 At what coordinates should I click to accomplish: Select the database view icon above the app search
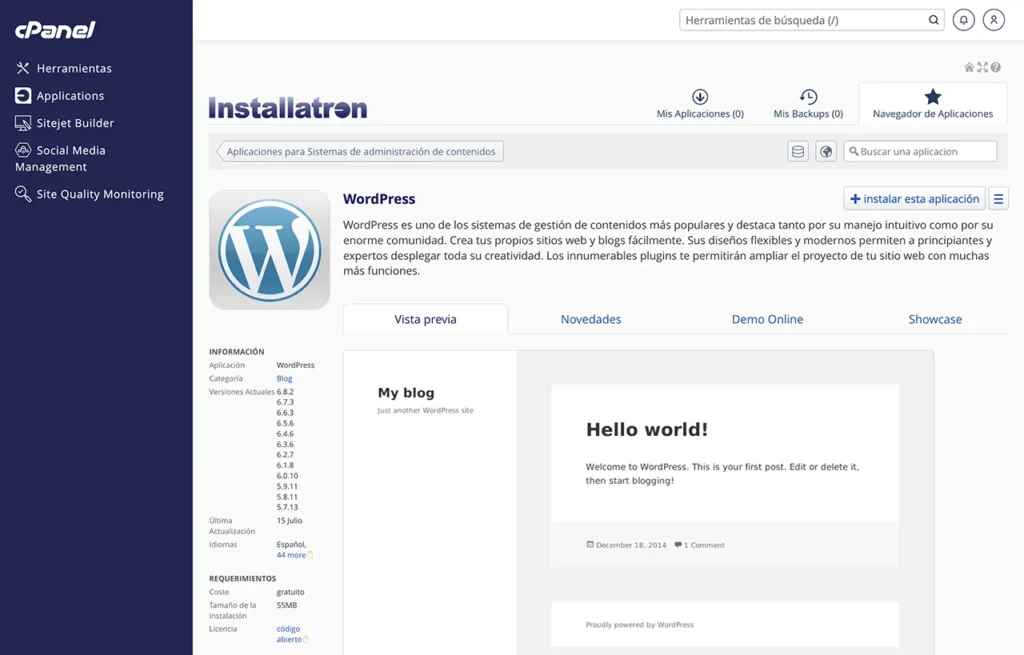point(796,150)
